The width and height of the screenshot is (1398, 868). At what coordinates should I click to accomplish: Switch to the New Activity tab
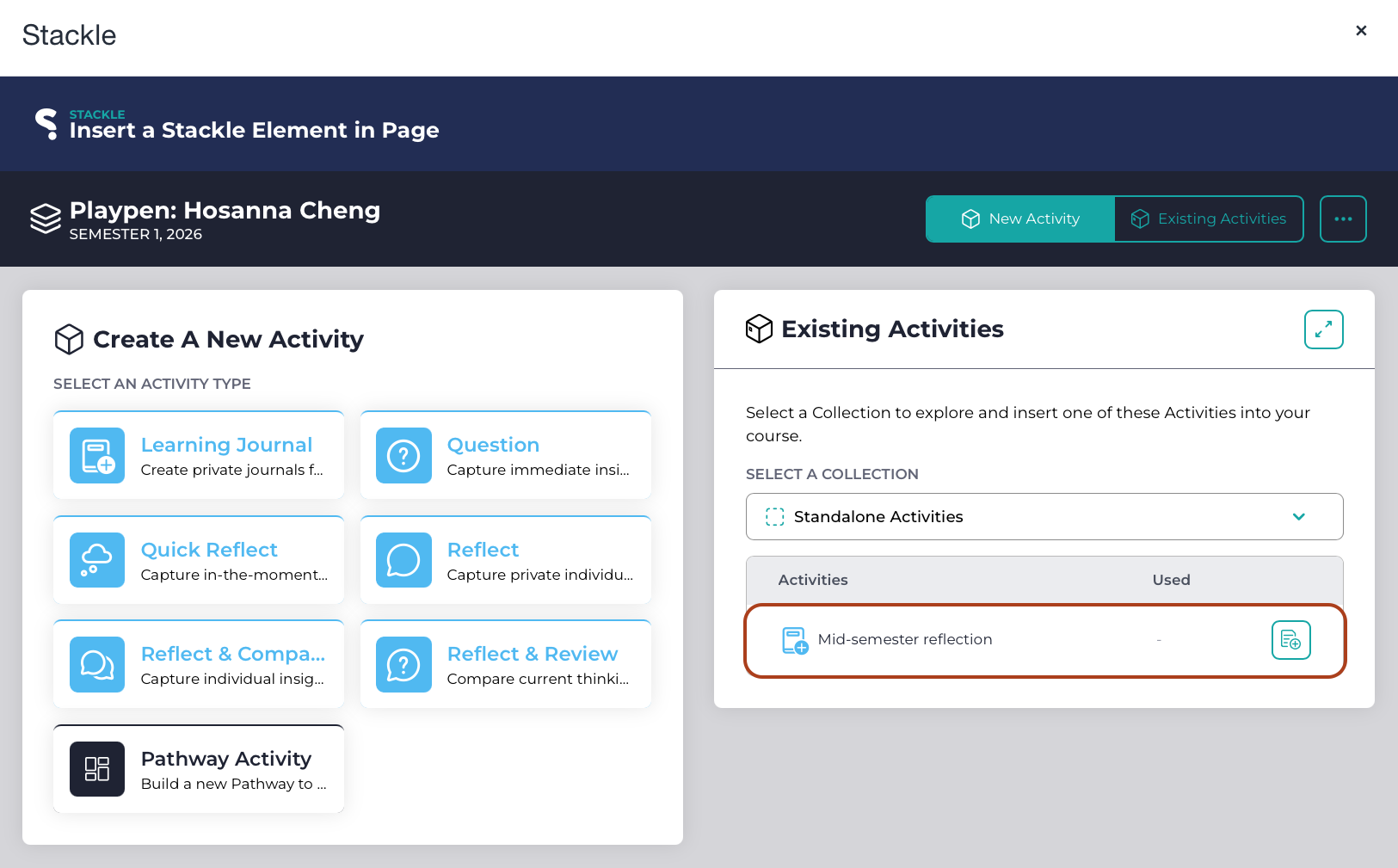[x=1019, y=219]
